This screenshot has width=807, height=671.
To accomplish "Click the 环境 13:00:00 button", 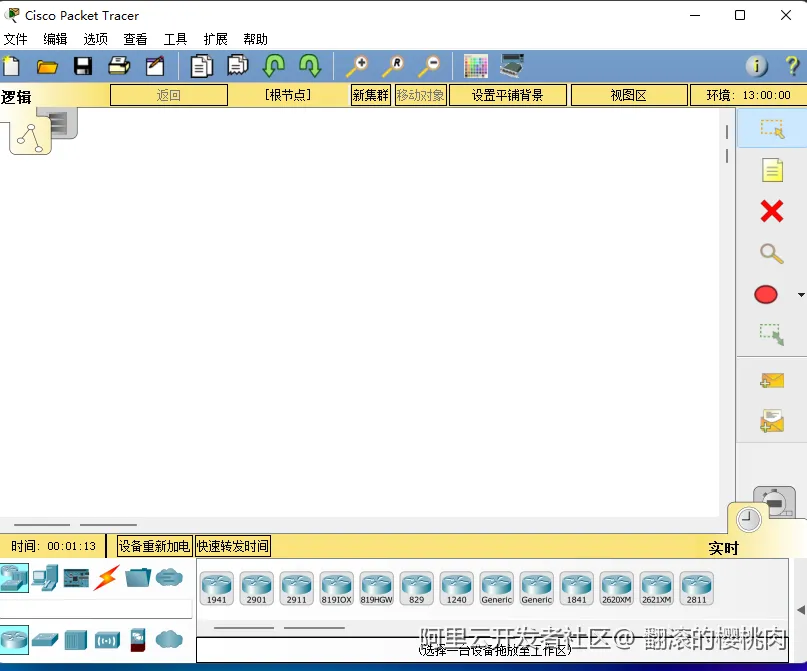I will coord(748,95).
